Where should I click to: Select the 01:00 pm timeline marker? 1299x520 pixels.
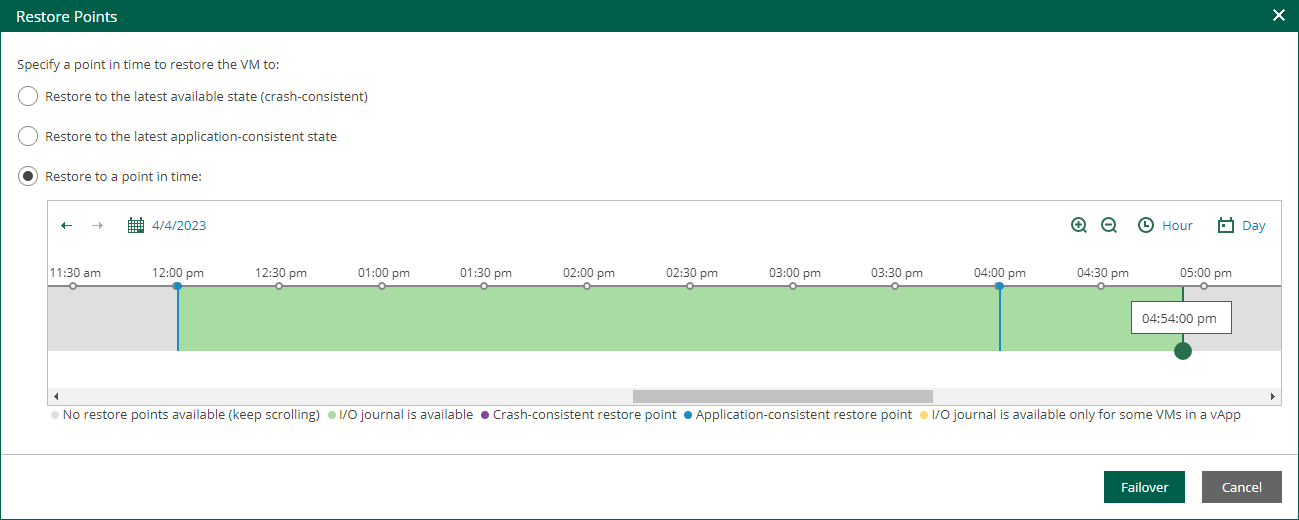point(382,286)
